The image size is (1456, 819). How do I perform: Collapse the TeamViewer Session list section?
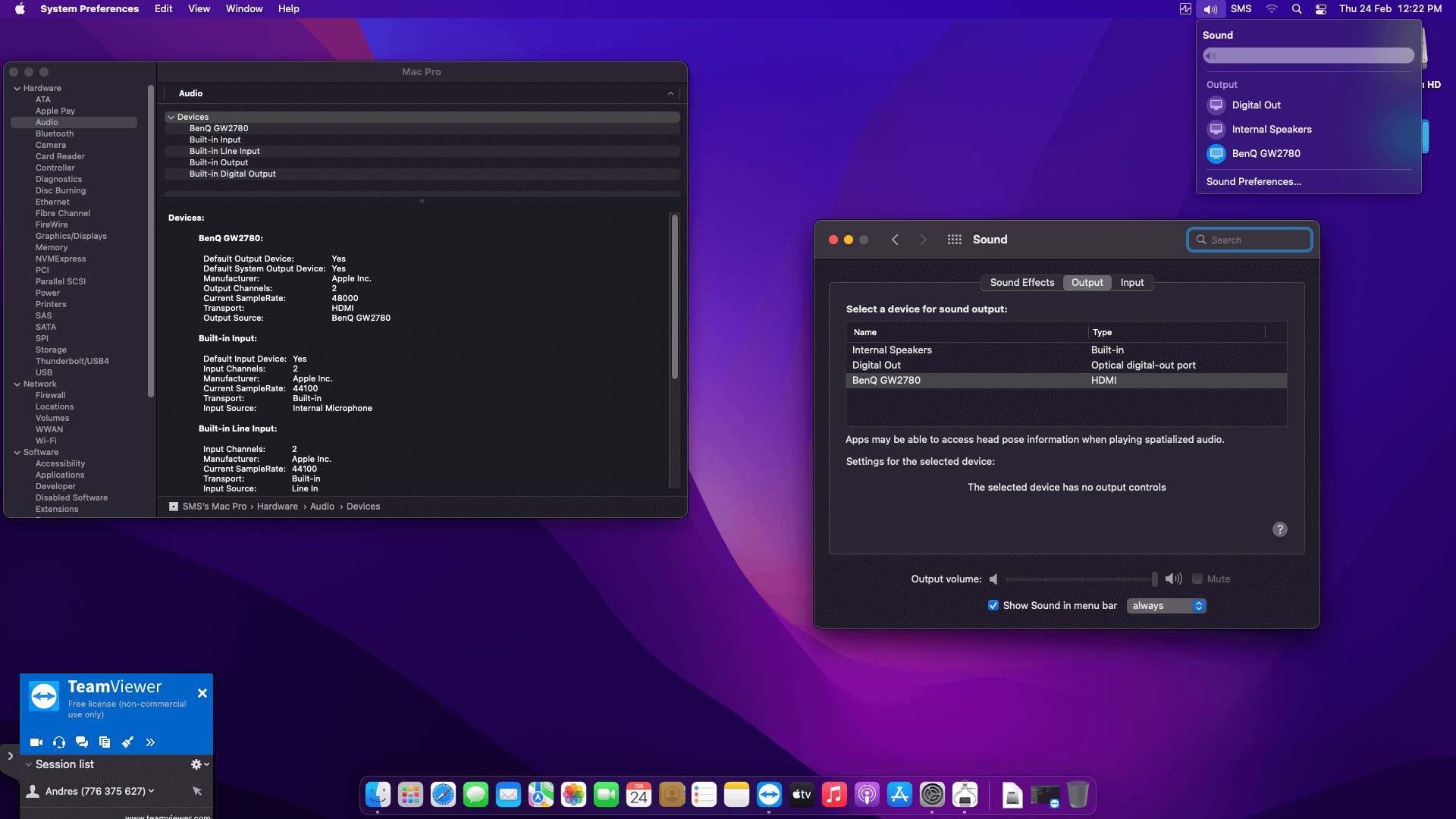[29, 764]
